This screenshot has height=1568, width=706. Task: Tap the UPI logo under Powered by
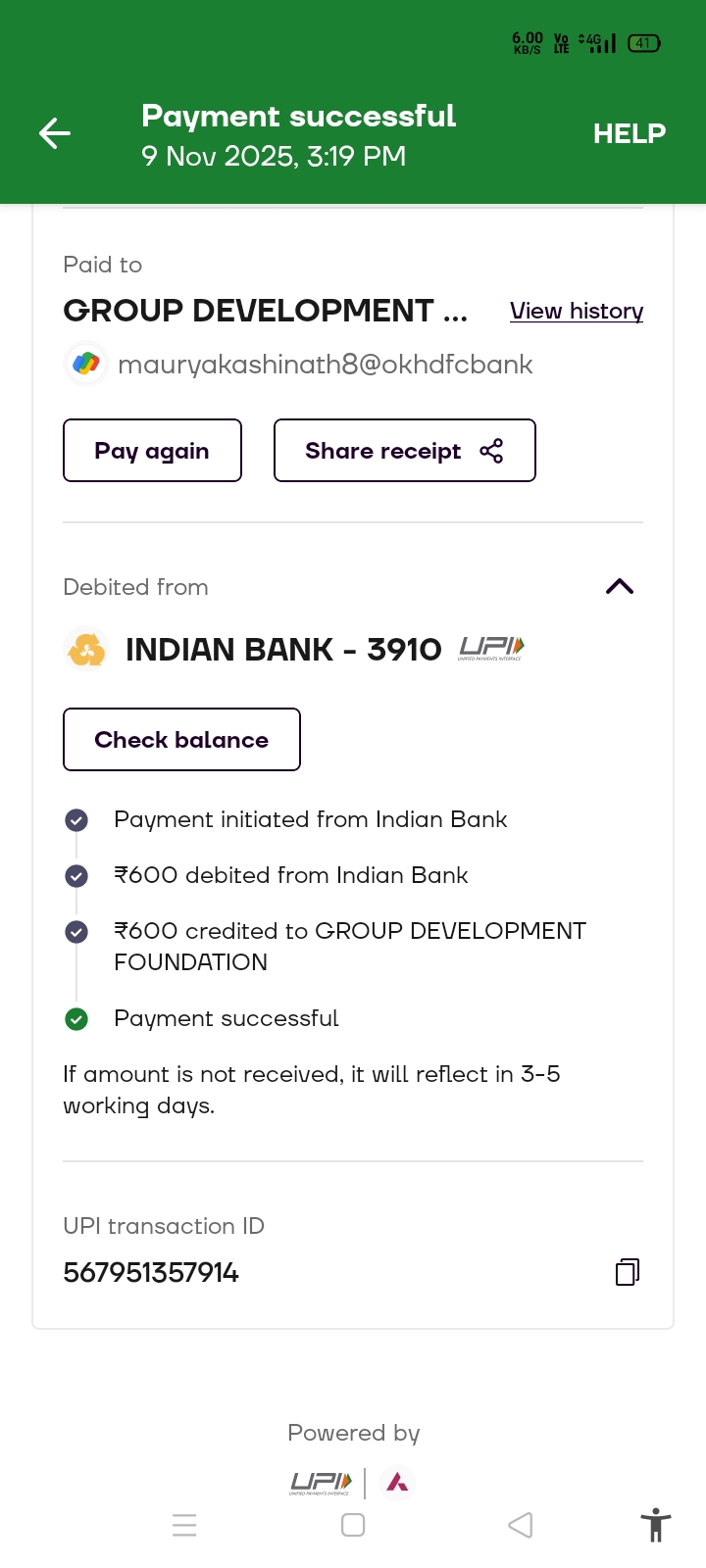321,1483
